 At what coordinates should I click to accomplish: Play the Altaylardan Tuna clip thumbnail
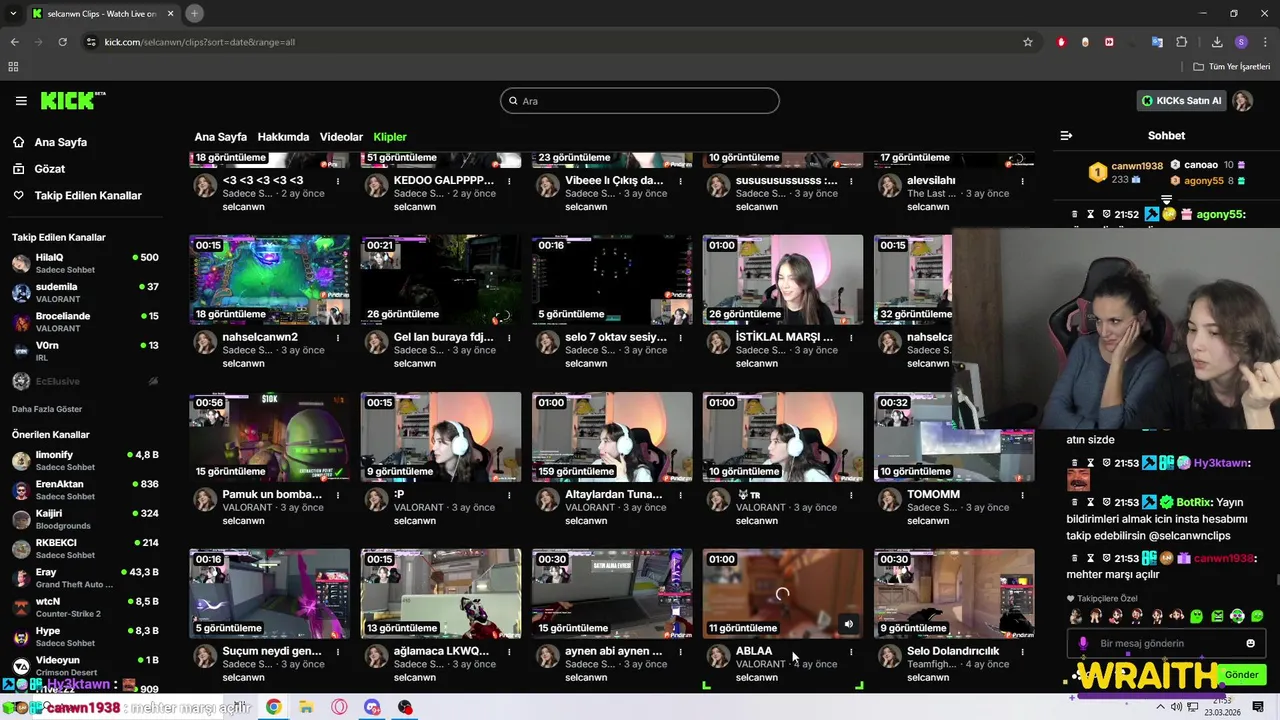pyautogui.click(x=612, y=436)
